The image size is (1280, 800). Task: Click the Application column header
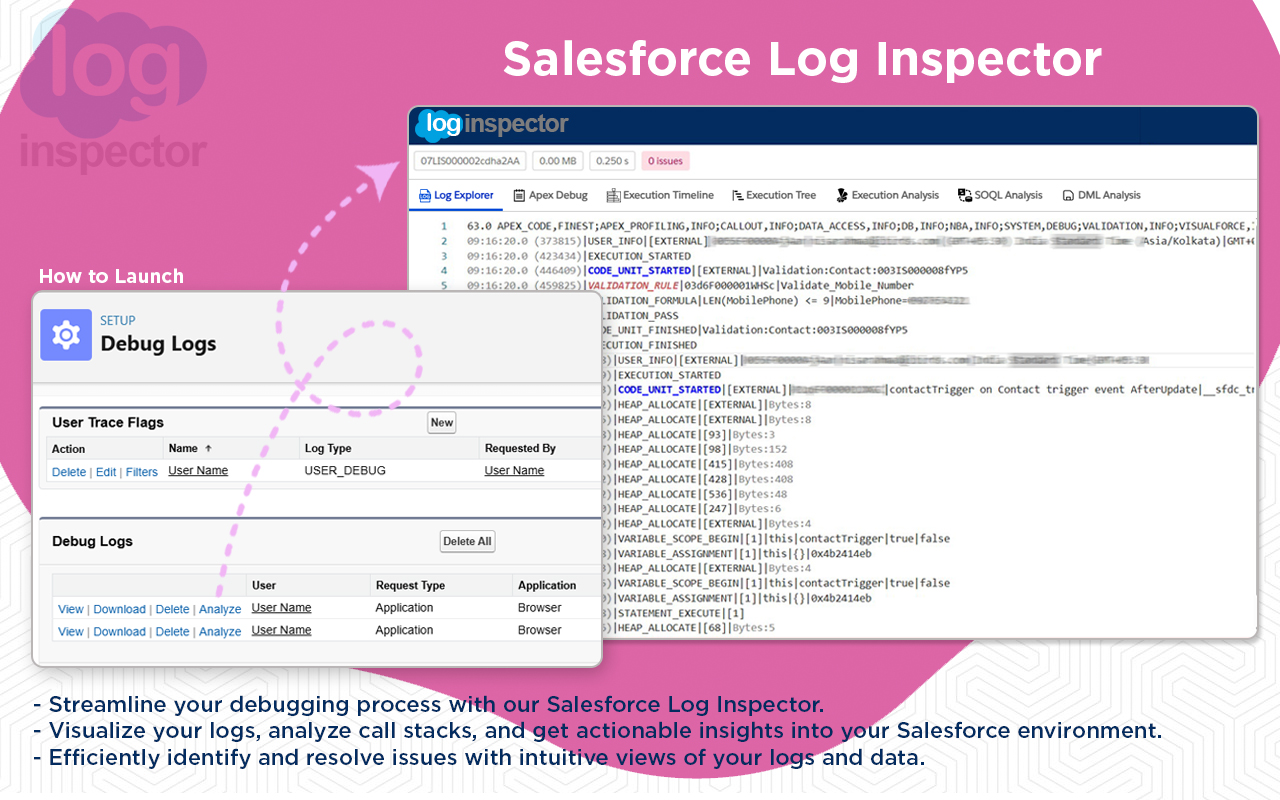coord(547,585)
